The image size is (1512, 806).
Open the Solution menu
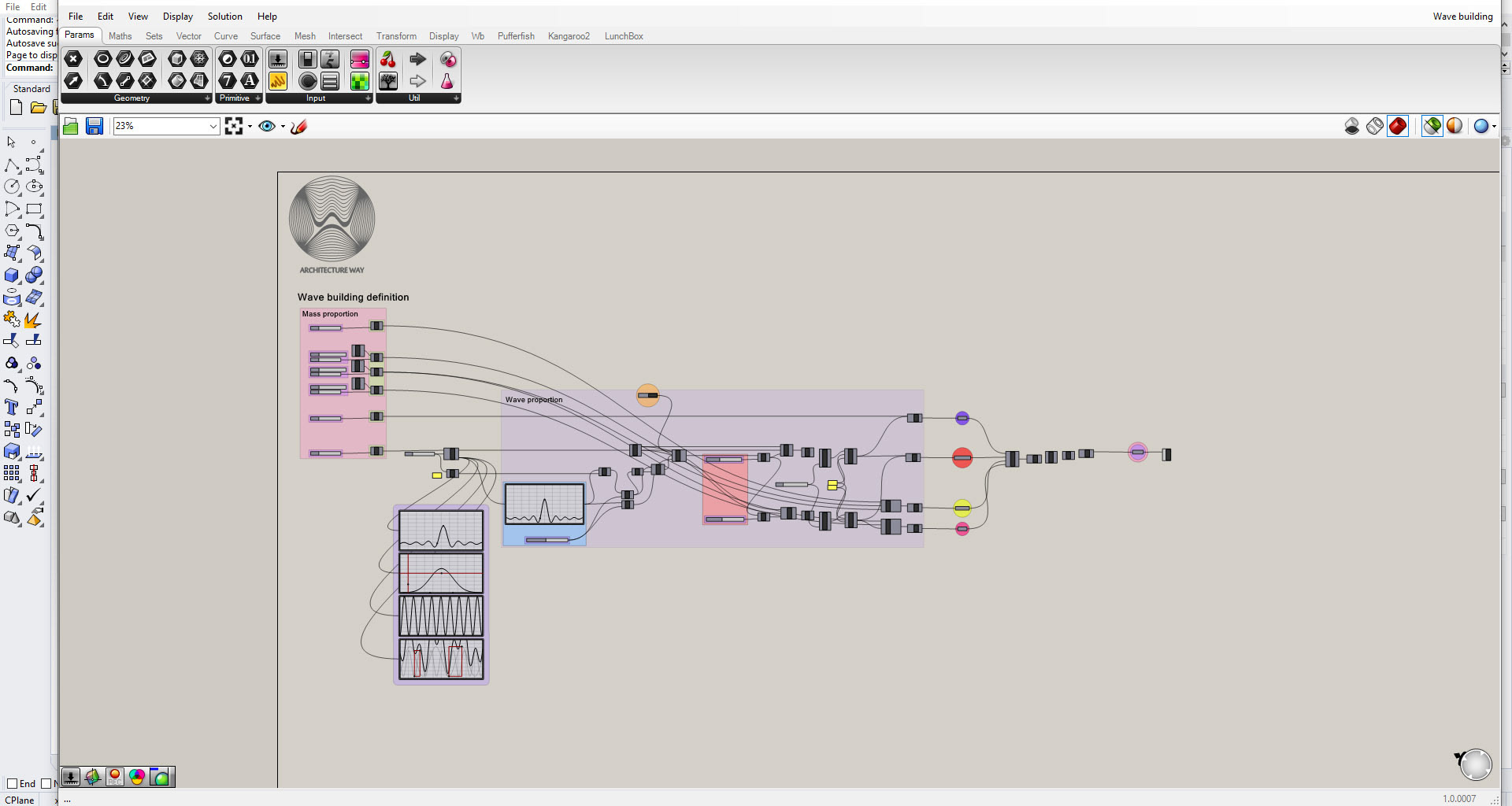coord(224,17)
